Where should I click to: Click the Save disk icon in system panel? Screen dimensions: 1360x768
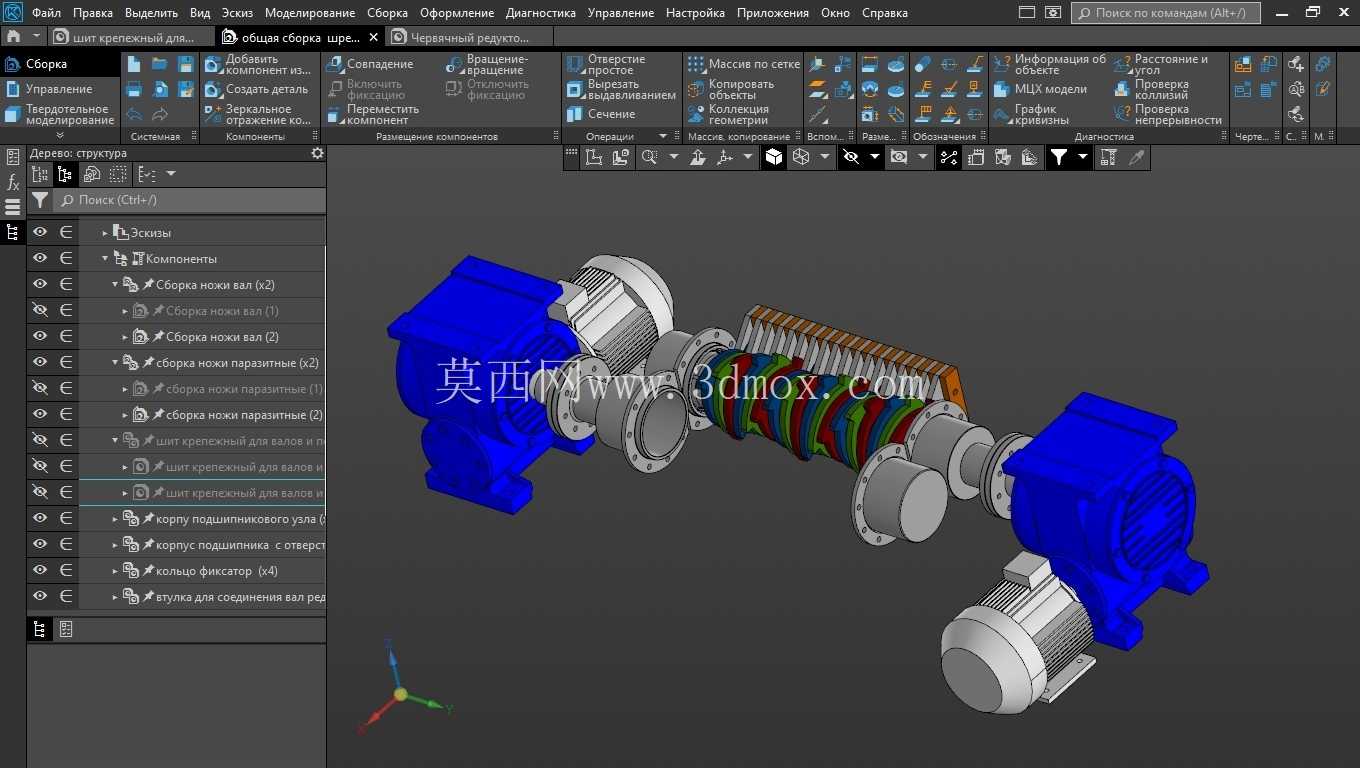tap(186, 64)
